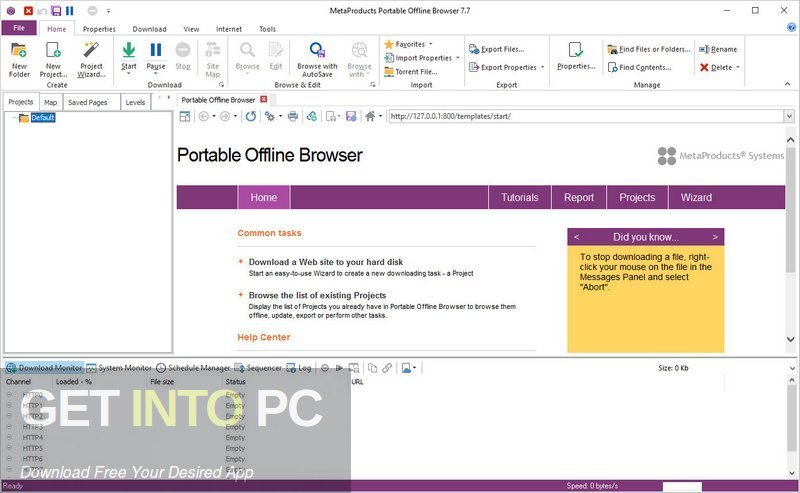Click the Rename command
Screen dimensions: 800x493
click(718, 49)
